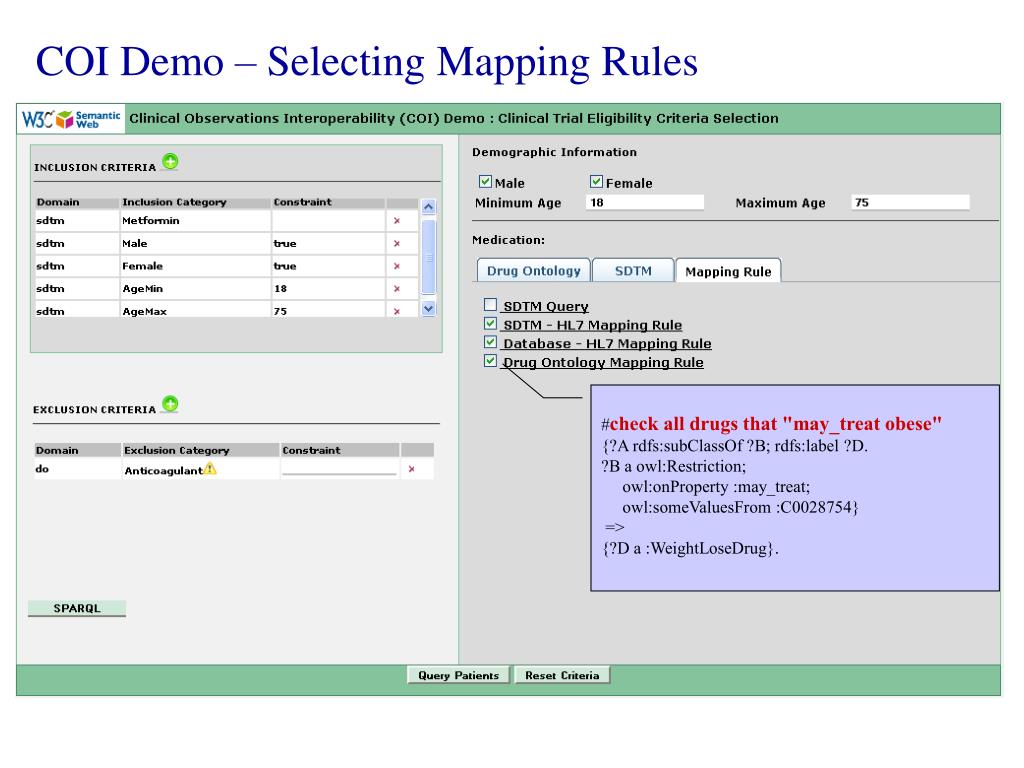Click the Male row's true constraint

pos(285,244)
